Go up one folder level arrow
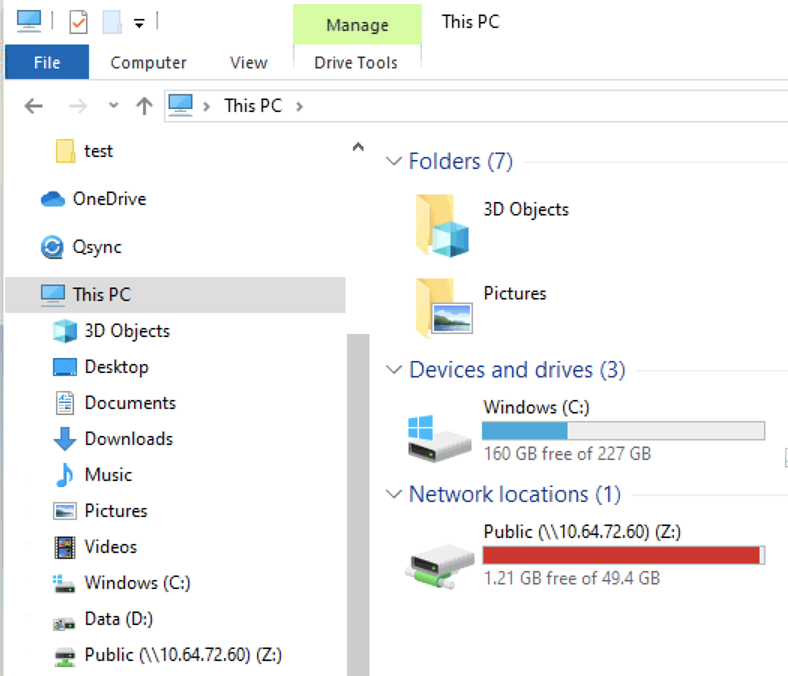This screenshot has height=676, width=788. 144,106
